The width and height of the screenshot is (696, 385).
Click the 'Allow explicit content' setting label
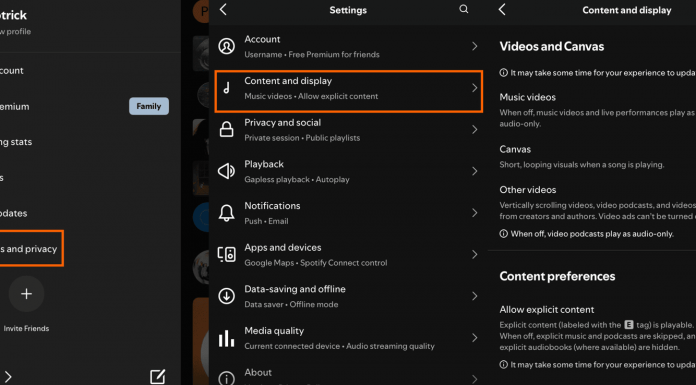(546, 310)
